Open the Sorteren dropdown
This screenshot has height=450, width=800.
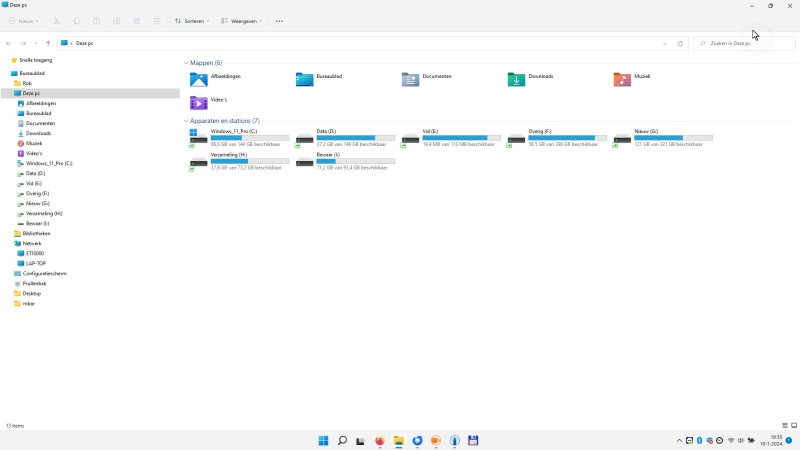point(191,20)
